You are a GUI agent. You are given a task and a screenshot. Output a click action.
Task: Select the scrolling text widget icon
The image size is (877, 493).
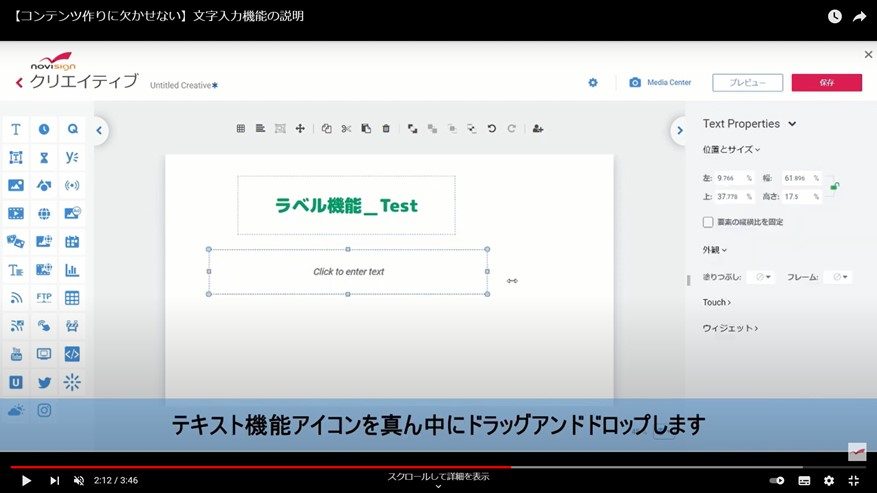click(x=16, y=270)
